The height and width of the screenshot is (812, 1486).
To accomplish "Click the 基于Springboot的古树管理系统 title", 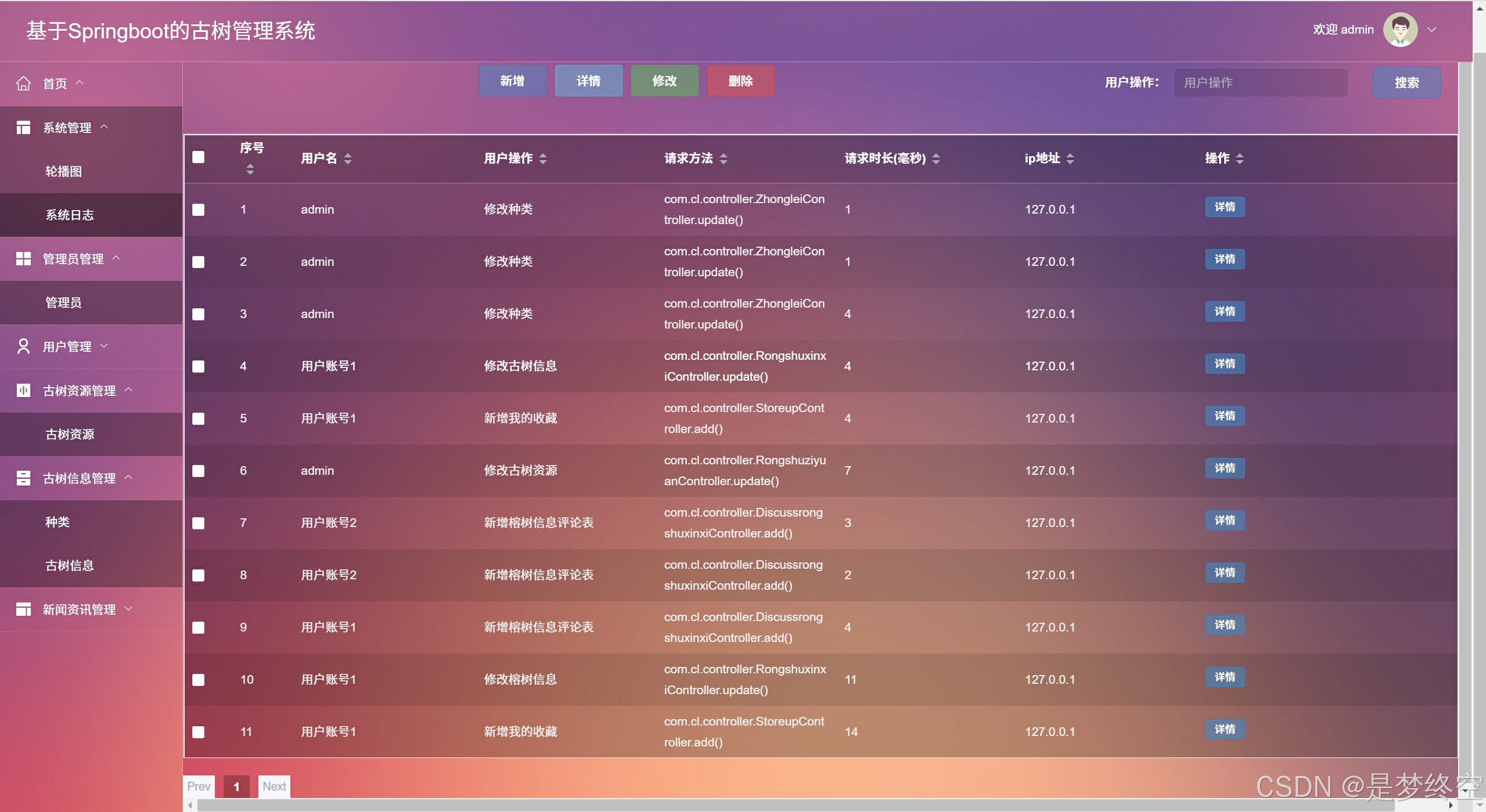I will [171, 31].
